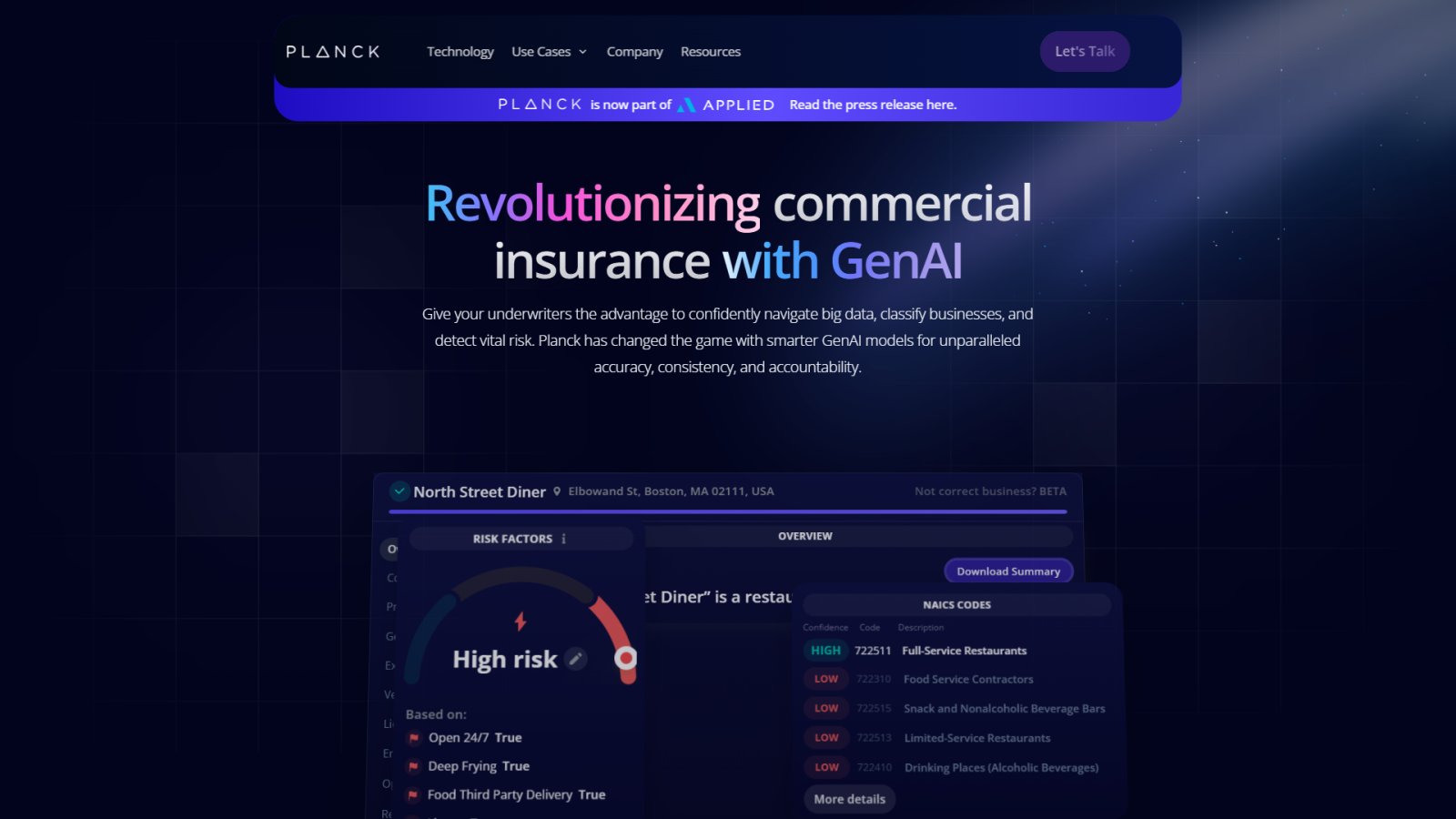Screen dimensions: 1456x819
Task: Toggle the checkmark beside North Street Diner
Action: click(399, 491)
